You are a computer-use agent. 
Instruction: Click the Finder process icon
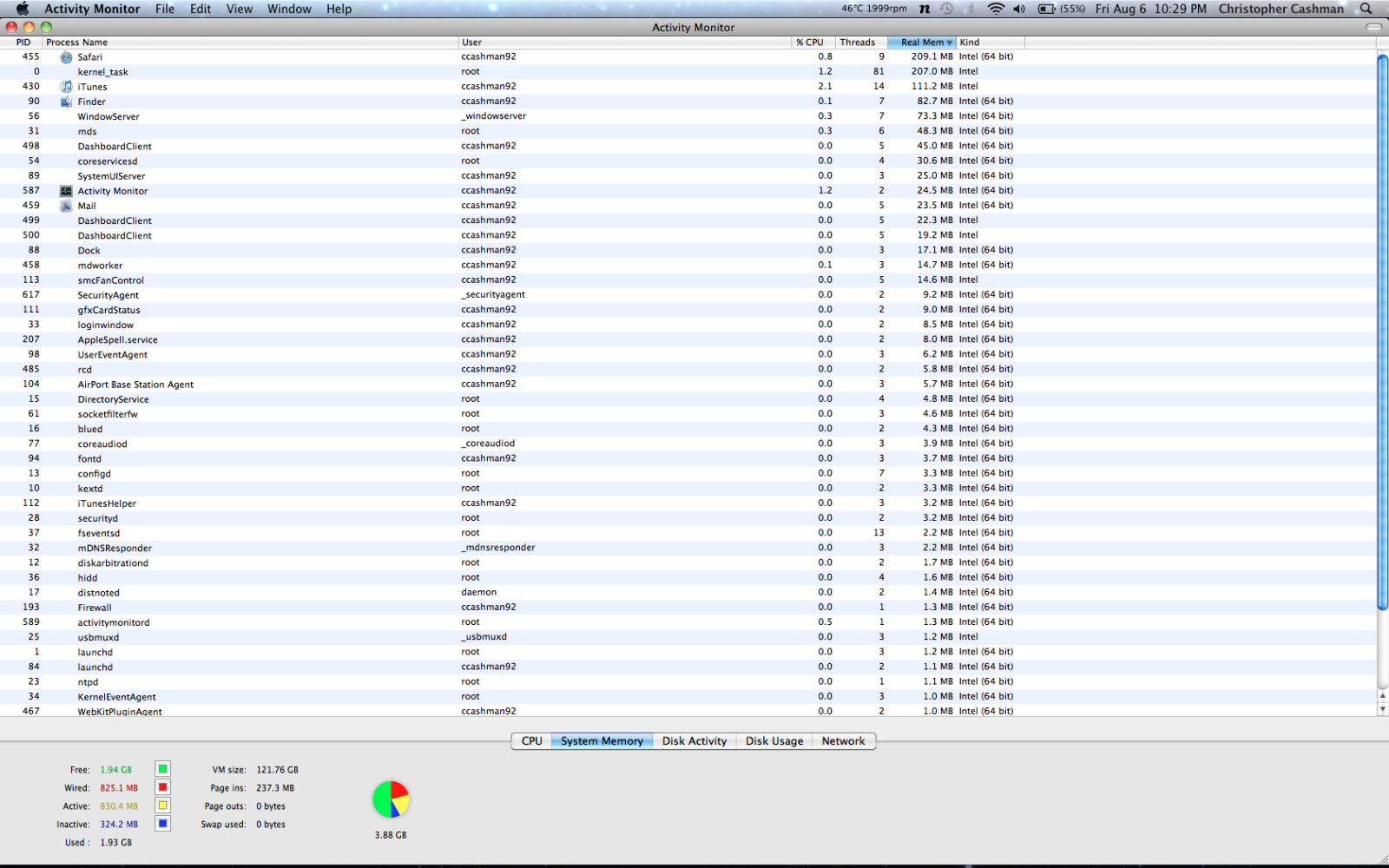click(x=66, y=102)
